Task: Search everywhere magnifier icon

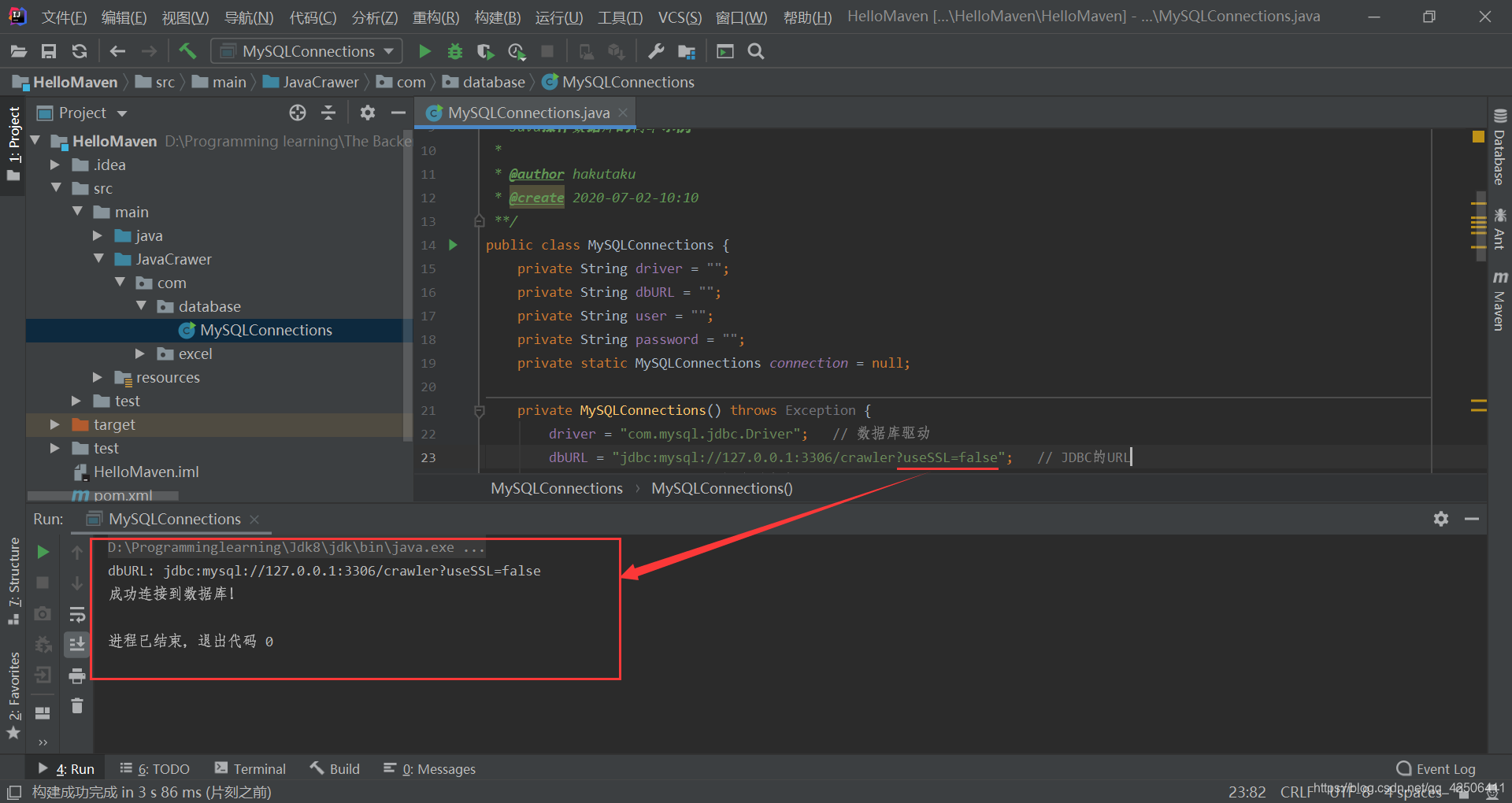Action: (756, 51)
